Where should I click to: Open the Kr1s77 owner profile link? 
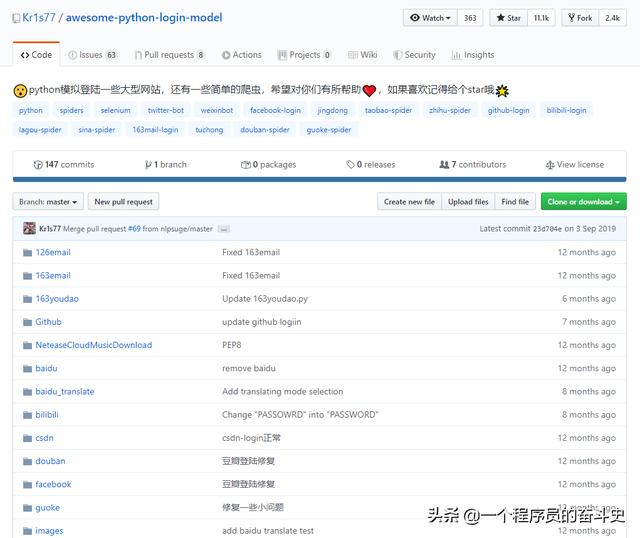pyautogui.click(x=39, y=18)
